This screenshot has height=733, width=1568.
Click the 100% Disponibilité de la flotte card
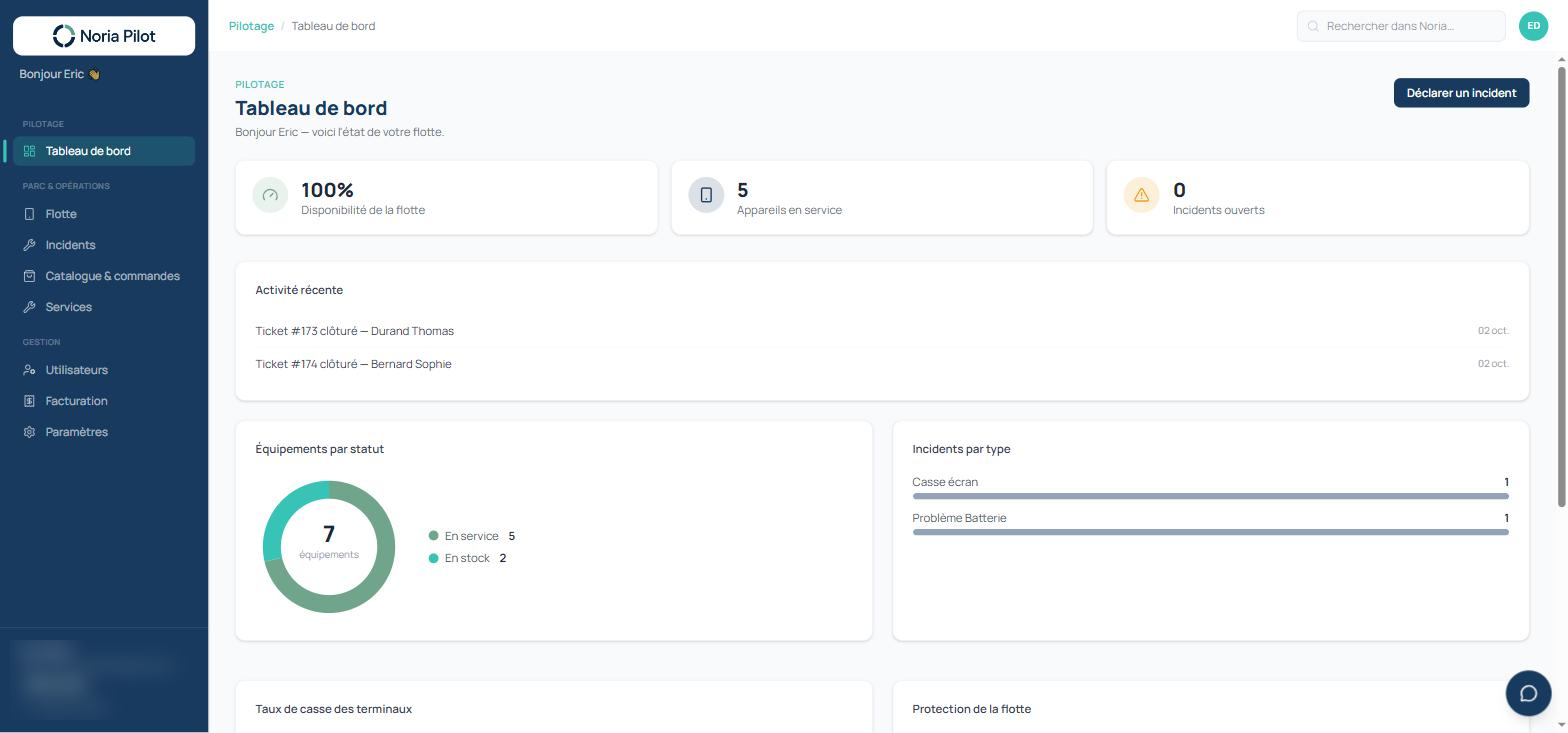point(446,198)
